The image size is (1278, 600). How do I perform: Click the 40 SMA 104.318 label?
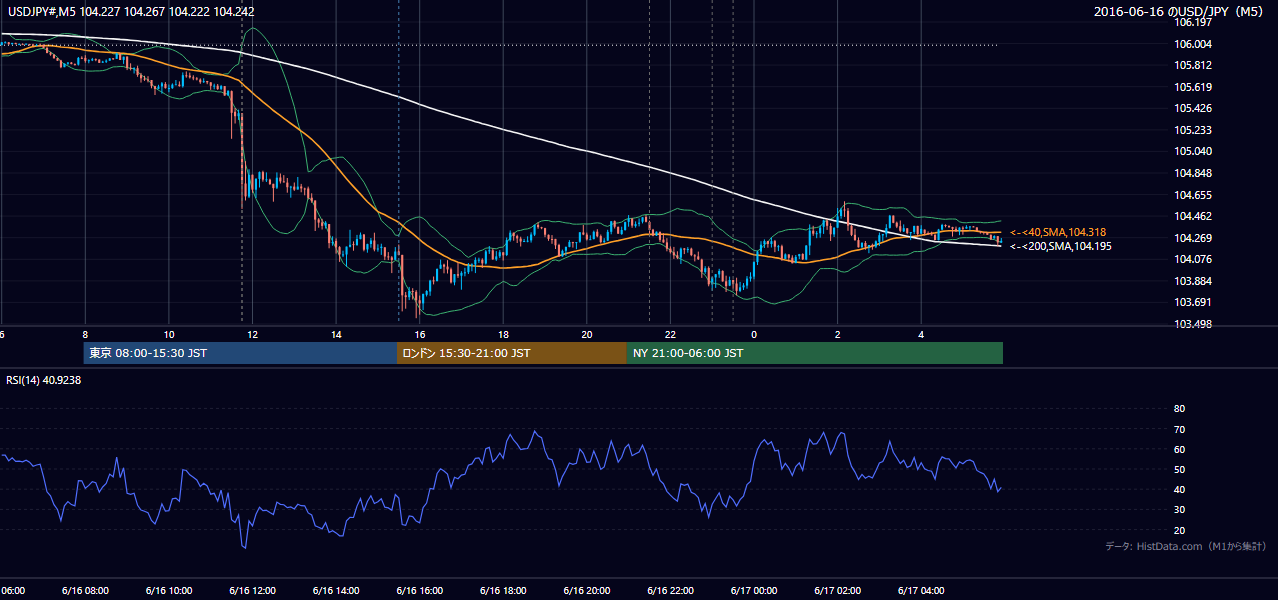(1060, 232)
